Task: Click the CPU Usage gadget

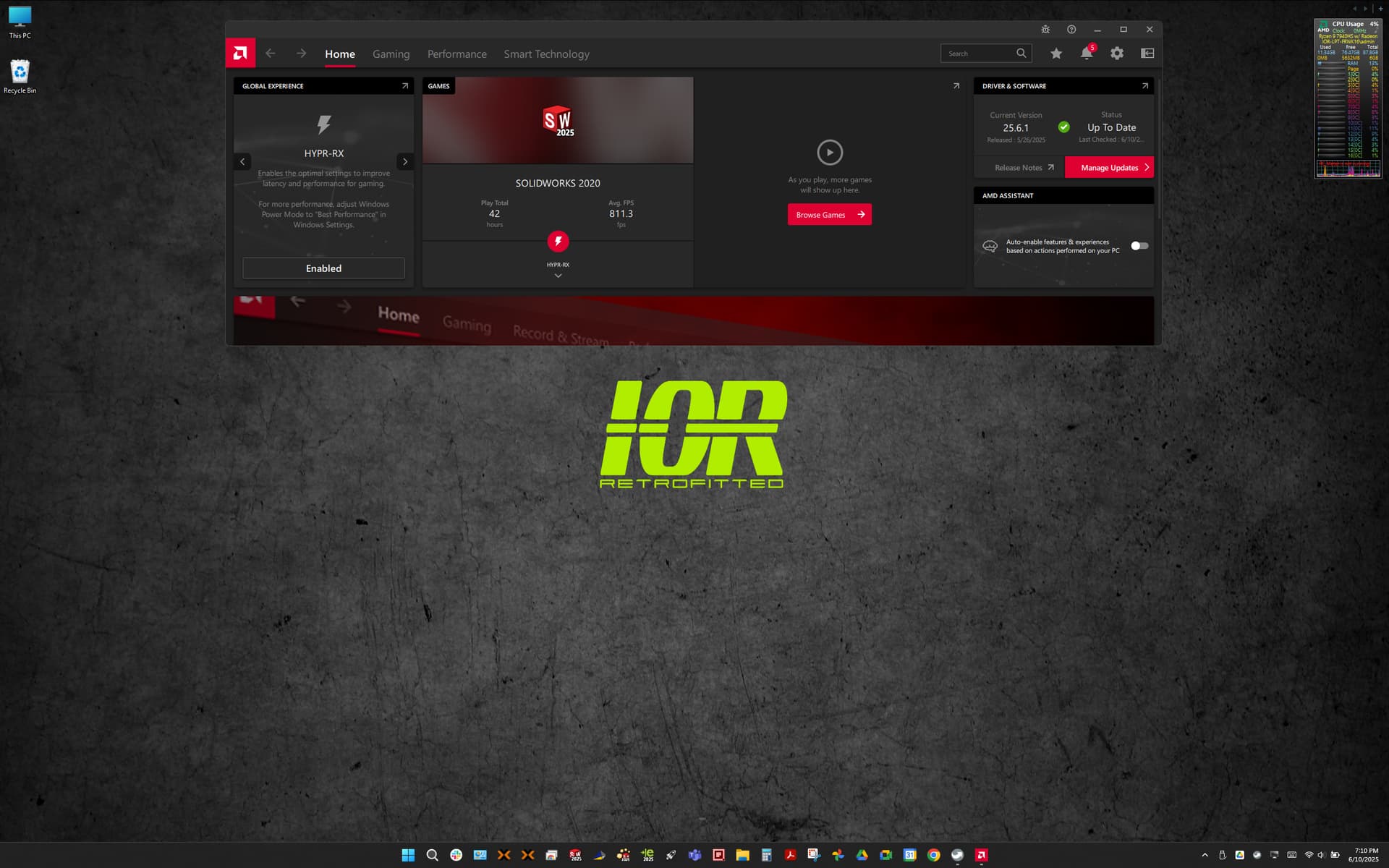Action: tap(1348, 98)
